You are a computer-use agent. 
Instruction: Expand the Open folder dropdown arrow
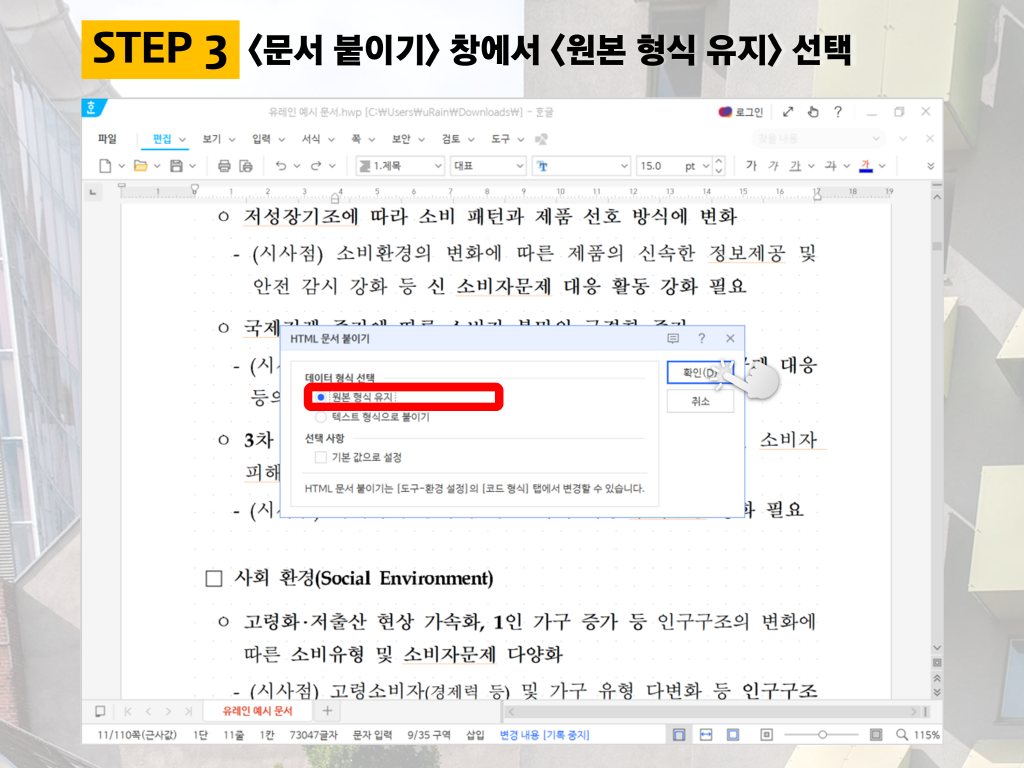(x=157, y=166)
